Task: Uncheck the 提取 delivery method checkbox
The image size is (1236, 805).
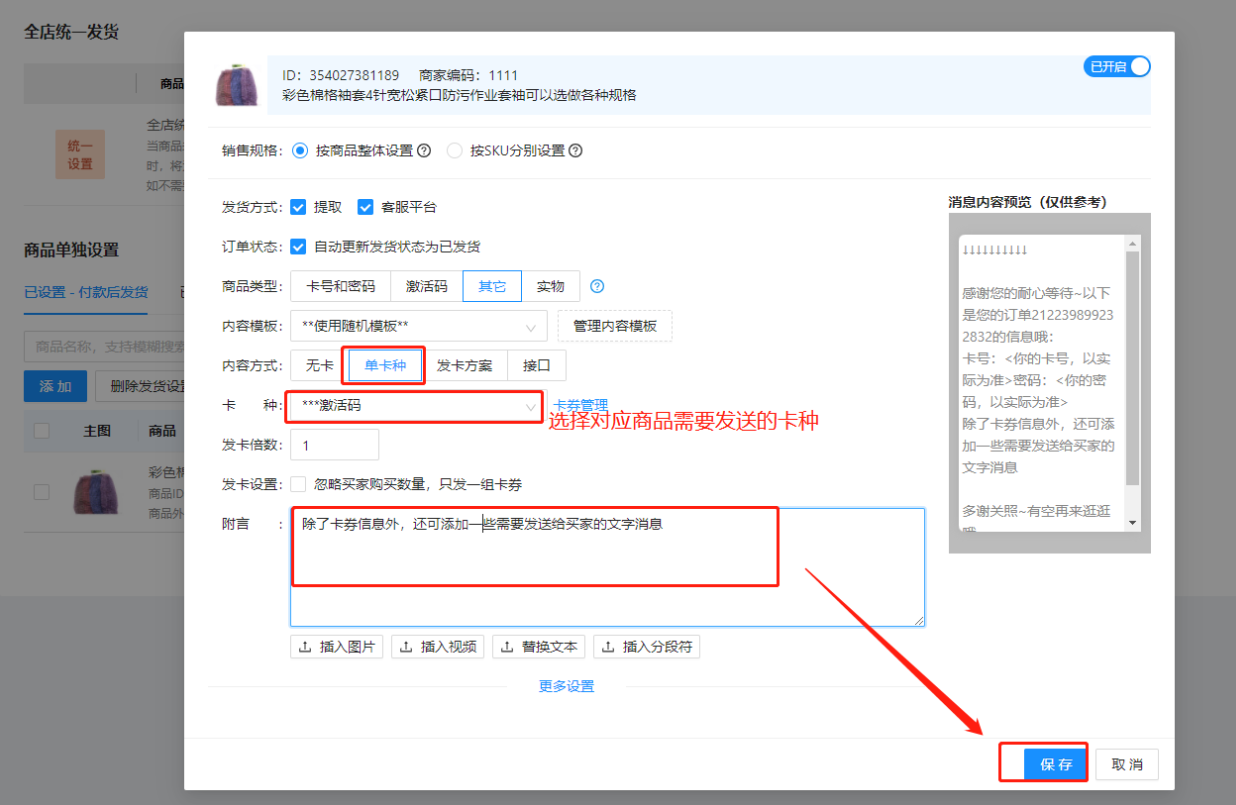Action: 298,207
